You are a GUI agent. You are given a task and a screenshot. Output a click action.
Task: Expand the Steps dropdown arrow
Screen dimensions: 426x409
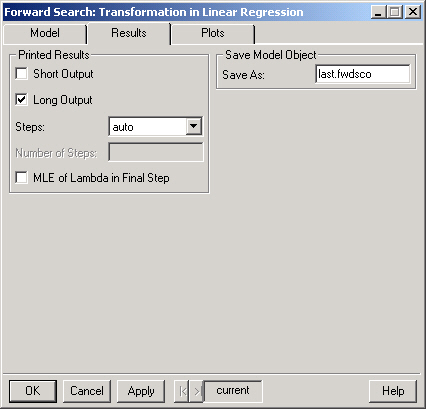click(x=194, y=126)
